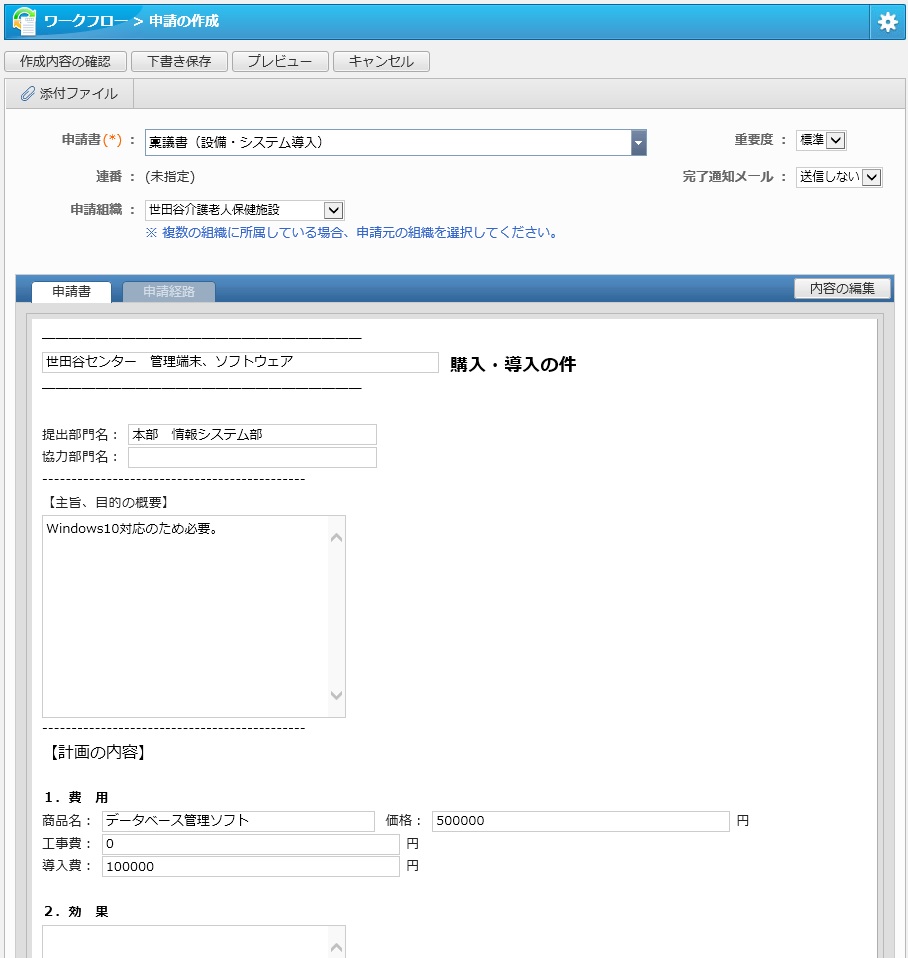Click the subject title input field
Image resolution: width=908 pixels, height=958 pixels.
[x=240, y=362]
